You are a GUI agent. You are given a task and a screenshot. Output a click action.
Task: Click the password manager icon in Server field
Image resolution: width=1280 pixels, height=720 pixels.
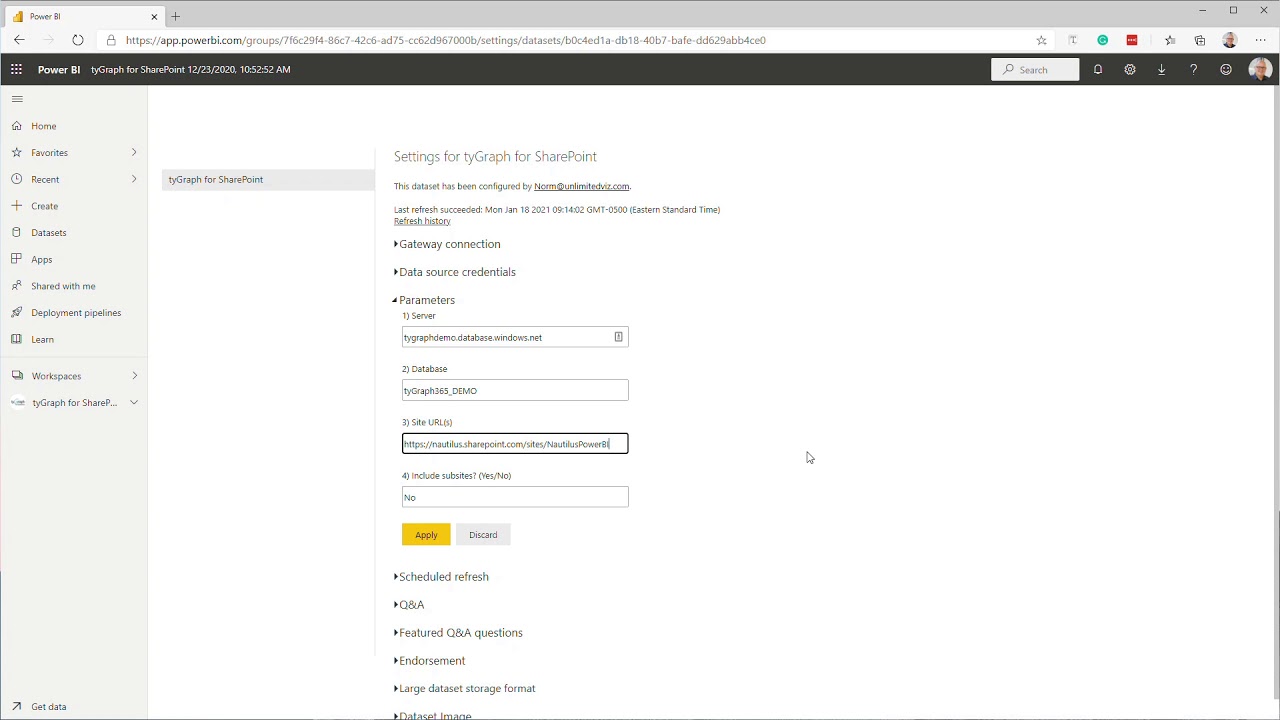618,337
